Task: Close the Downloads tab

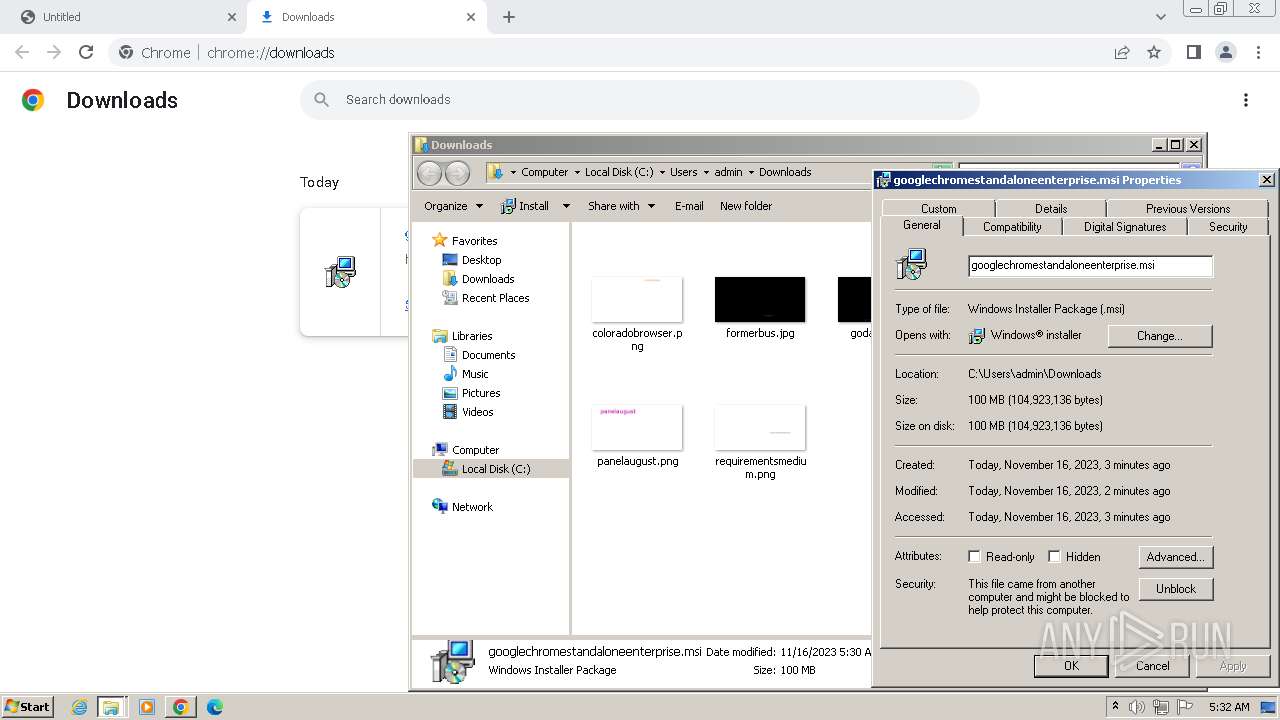Action: tap(471, 17)
